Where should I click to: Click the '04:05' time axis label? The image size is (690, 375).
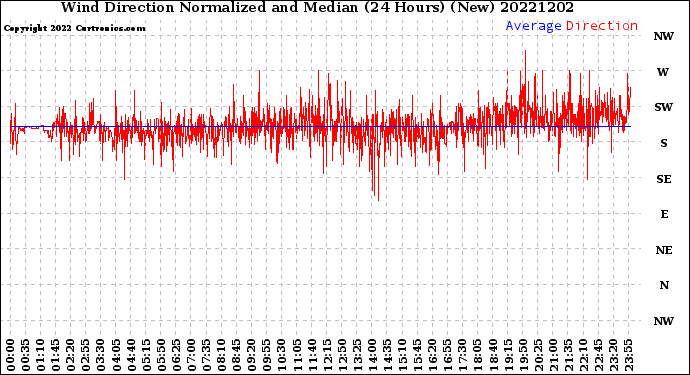(x=116, y=355)
